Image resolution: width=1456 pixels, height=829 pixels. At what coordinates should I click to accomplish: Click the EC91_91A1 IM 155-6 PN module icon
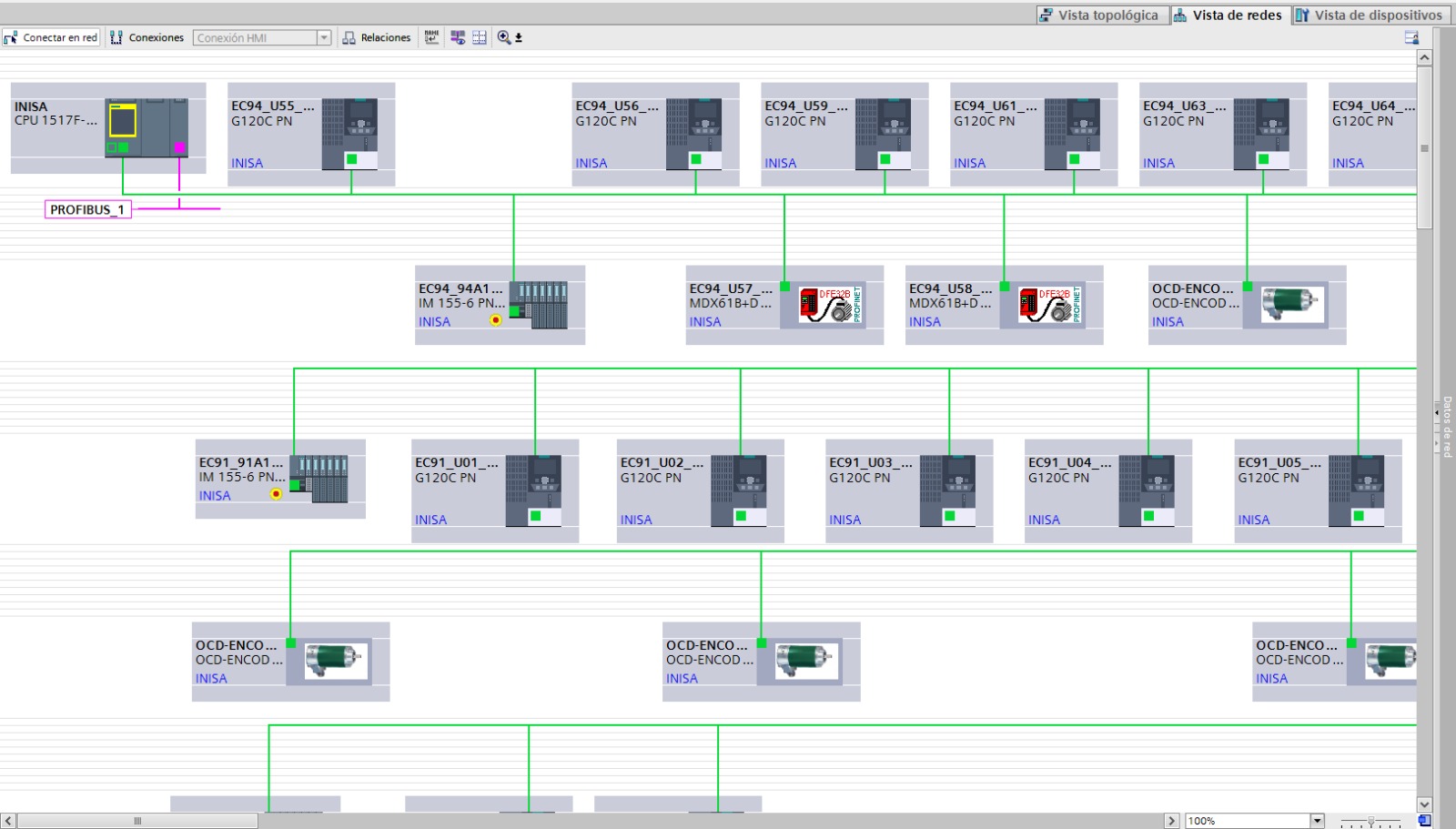319,480
